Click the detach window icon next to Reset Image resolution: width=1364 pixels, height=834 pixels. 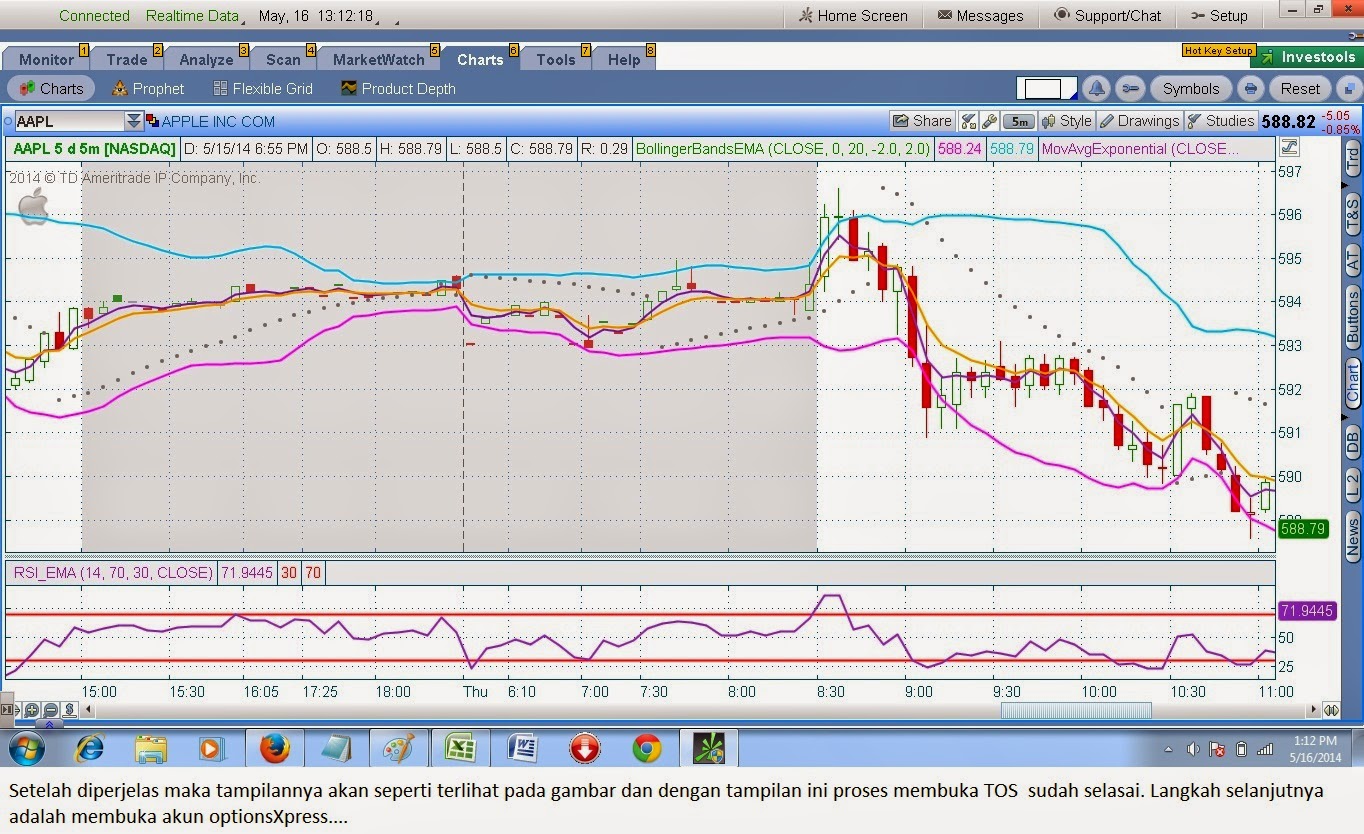(x=1349, y=88)
